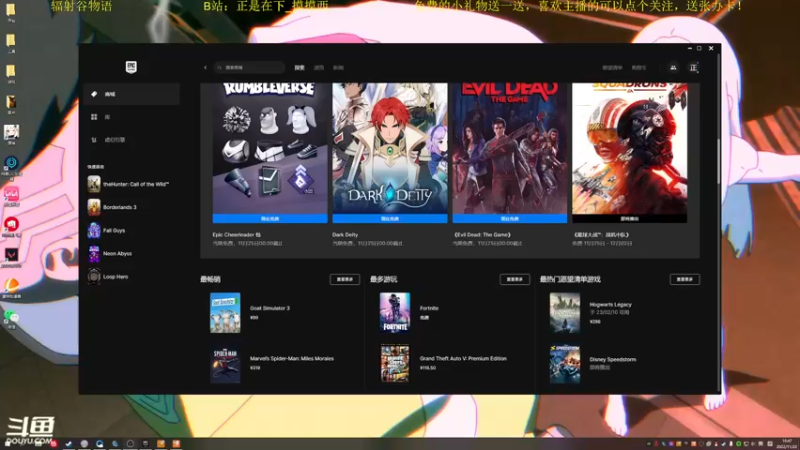
Task: Launch Neon Abyss from quick launch
Action: pyautogui.click(x=132, y=254)
